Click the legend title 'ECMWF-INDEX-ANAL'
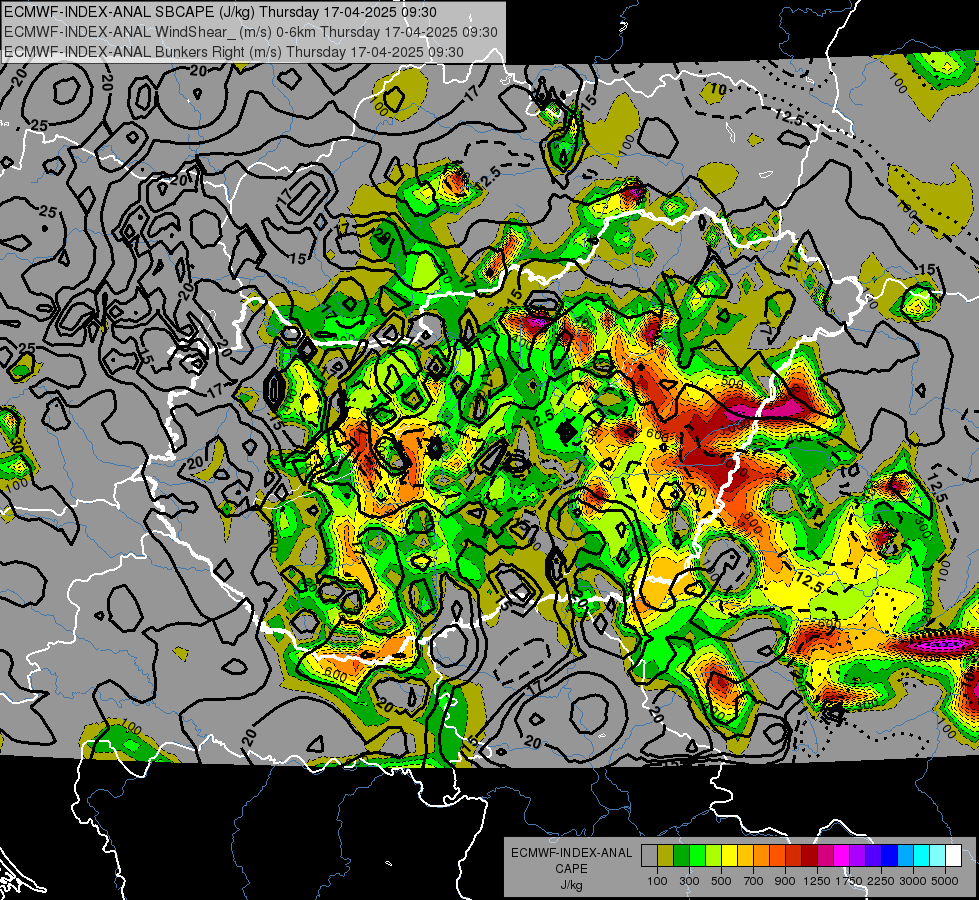Screen dimensions: 979x900 (571, 853)
